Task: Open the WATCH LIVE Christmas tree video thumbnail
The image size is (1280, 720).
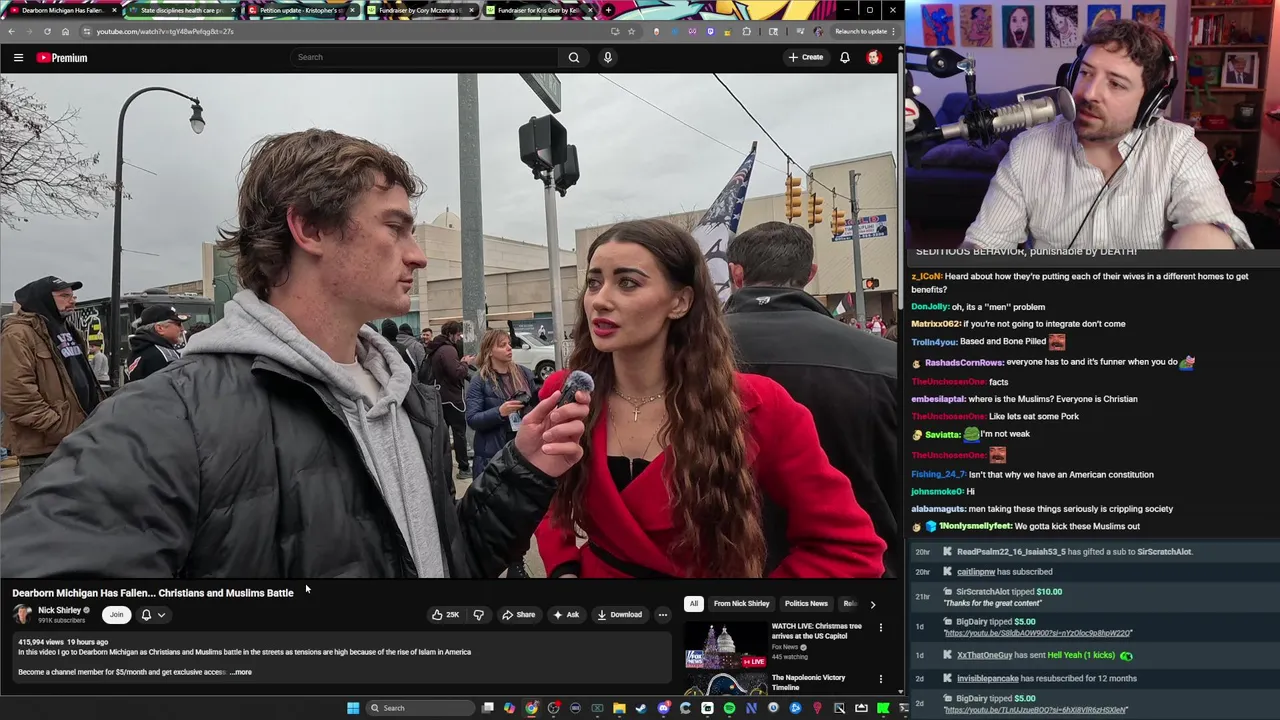Action: 726,645
